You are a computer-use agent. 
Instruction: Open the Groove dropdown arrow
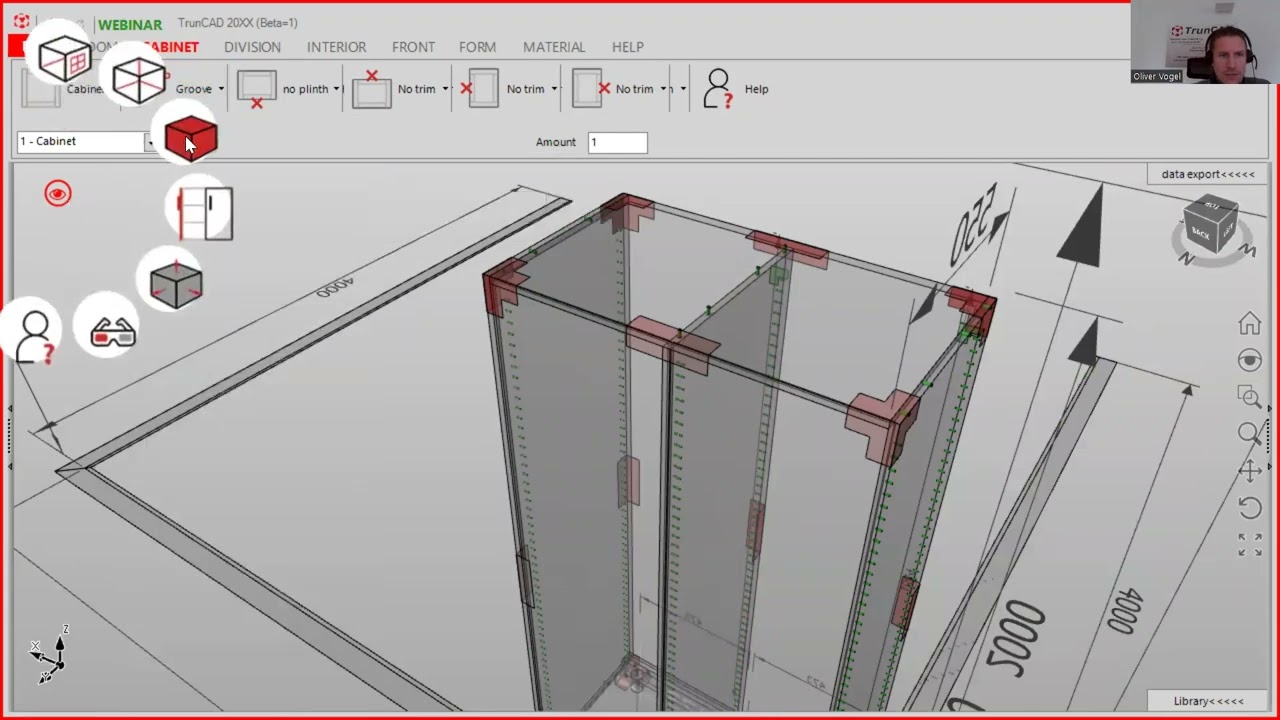(221, 89)
